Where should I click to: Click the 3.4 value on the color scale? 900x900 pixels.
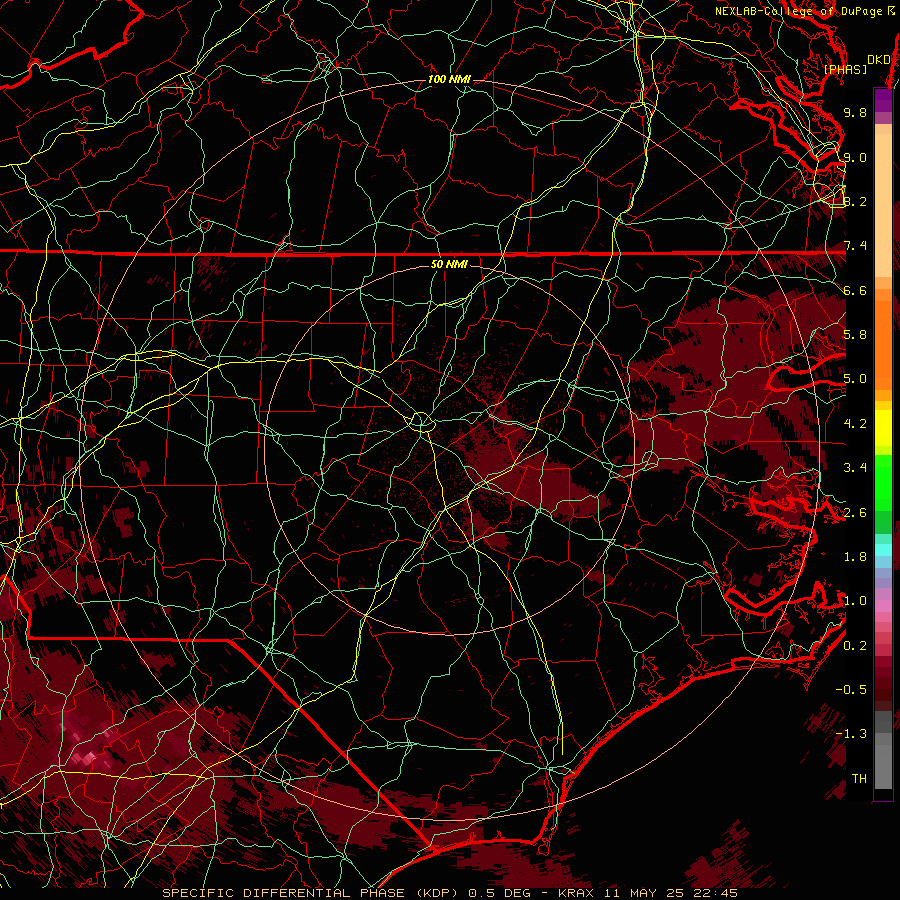[x=855, y=468]
